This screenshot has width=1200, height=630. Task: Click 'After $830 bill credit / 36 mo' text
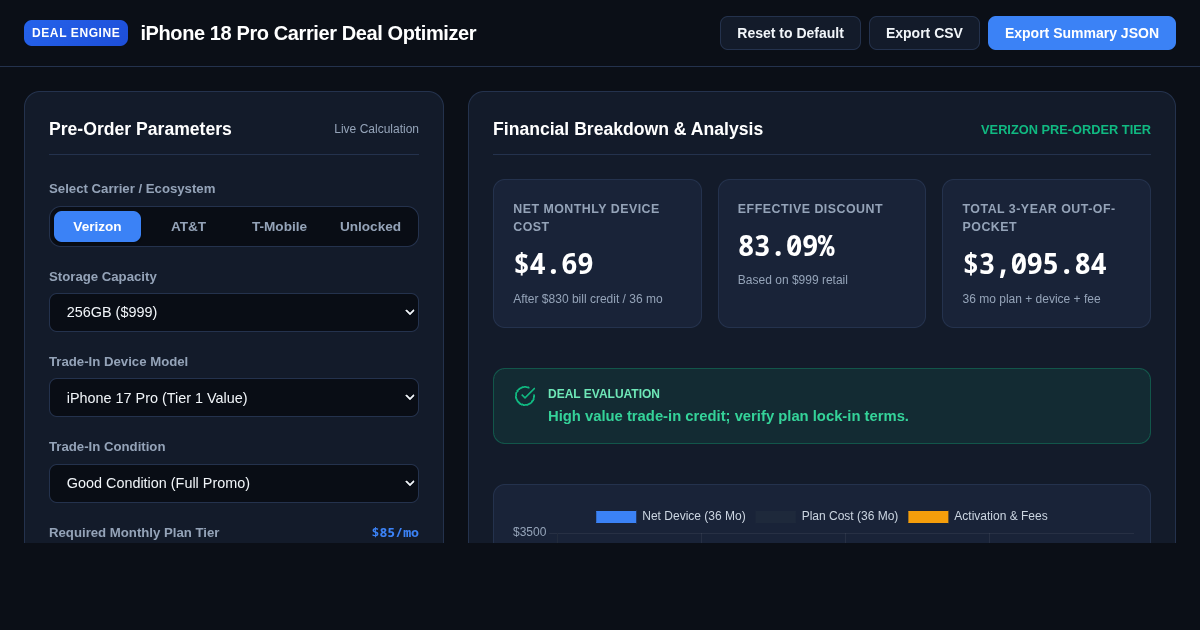coord(588,299)
